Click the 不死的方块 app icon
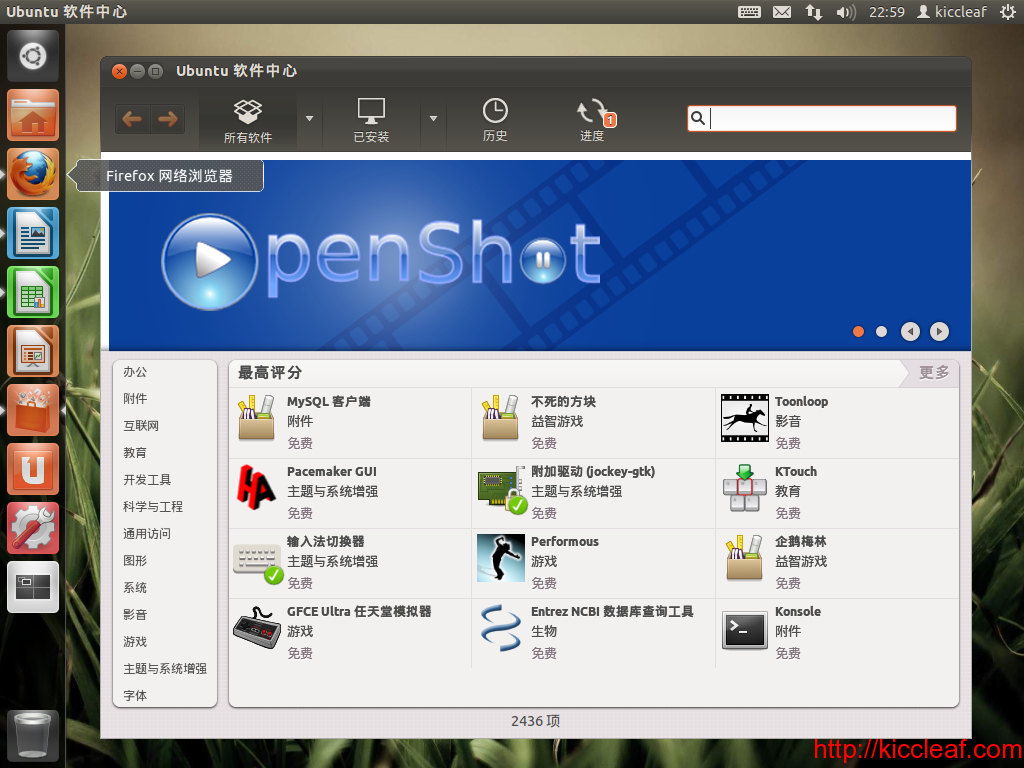The width and height of the screenshot is (1024, 768). 500,418
